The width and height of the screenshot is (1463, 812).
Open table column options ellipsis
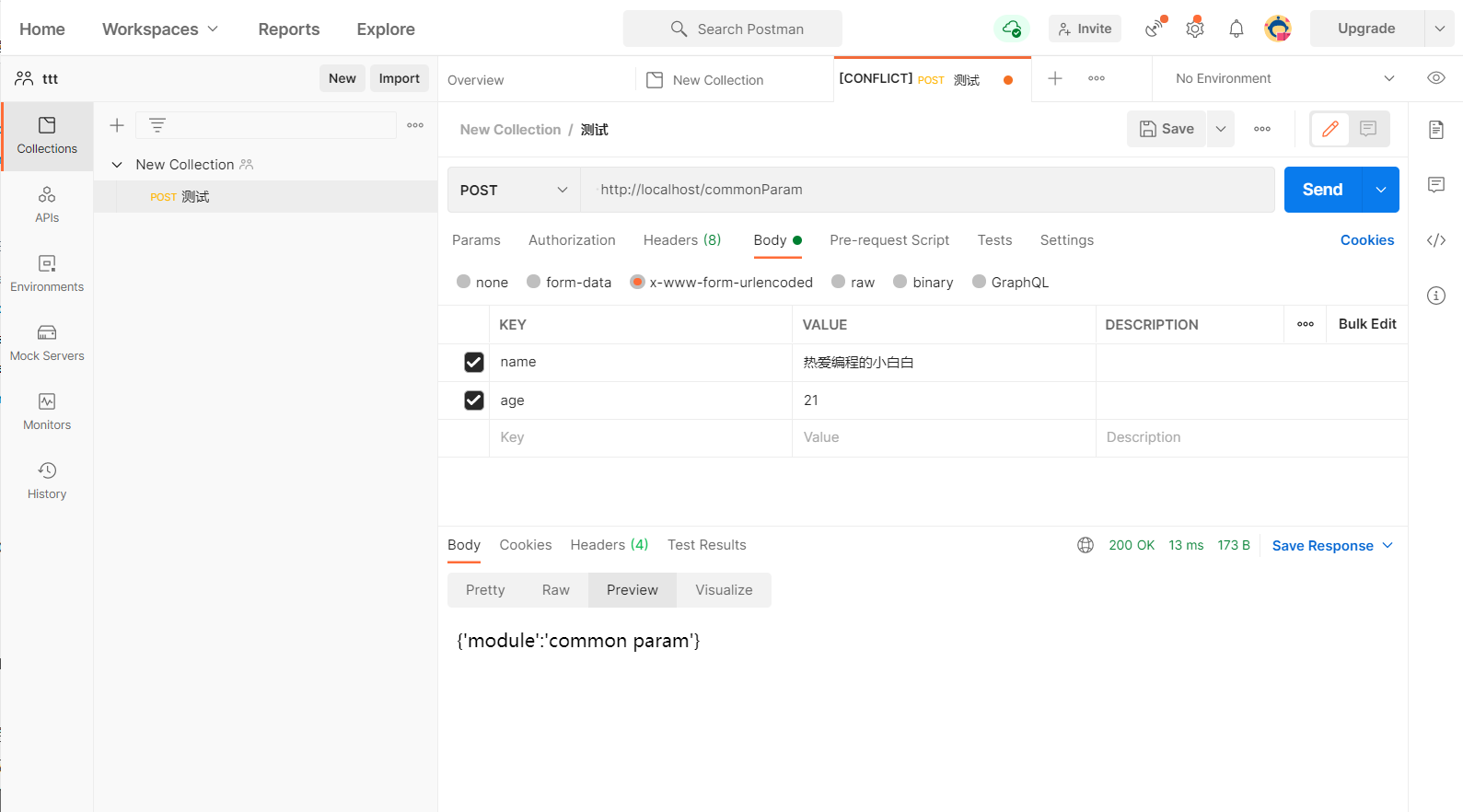(x=1306, y=324)
